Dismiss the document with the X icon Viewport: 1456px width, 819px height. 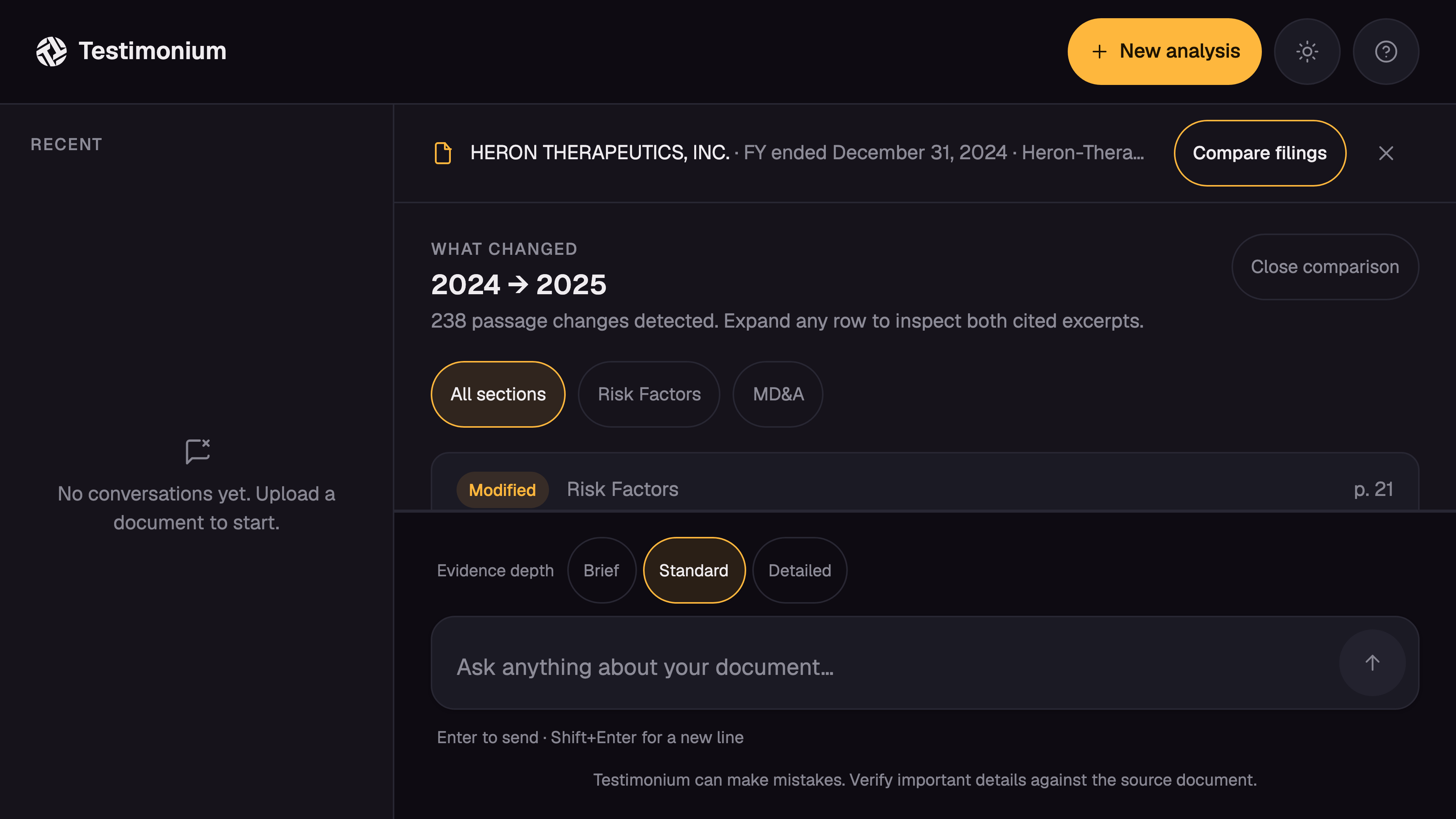pyautogui.click(x=1386, y=153)
